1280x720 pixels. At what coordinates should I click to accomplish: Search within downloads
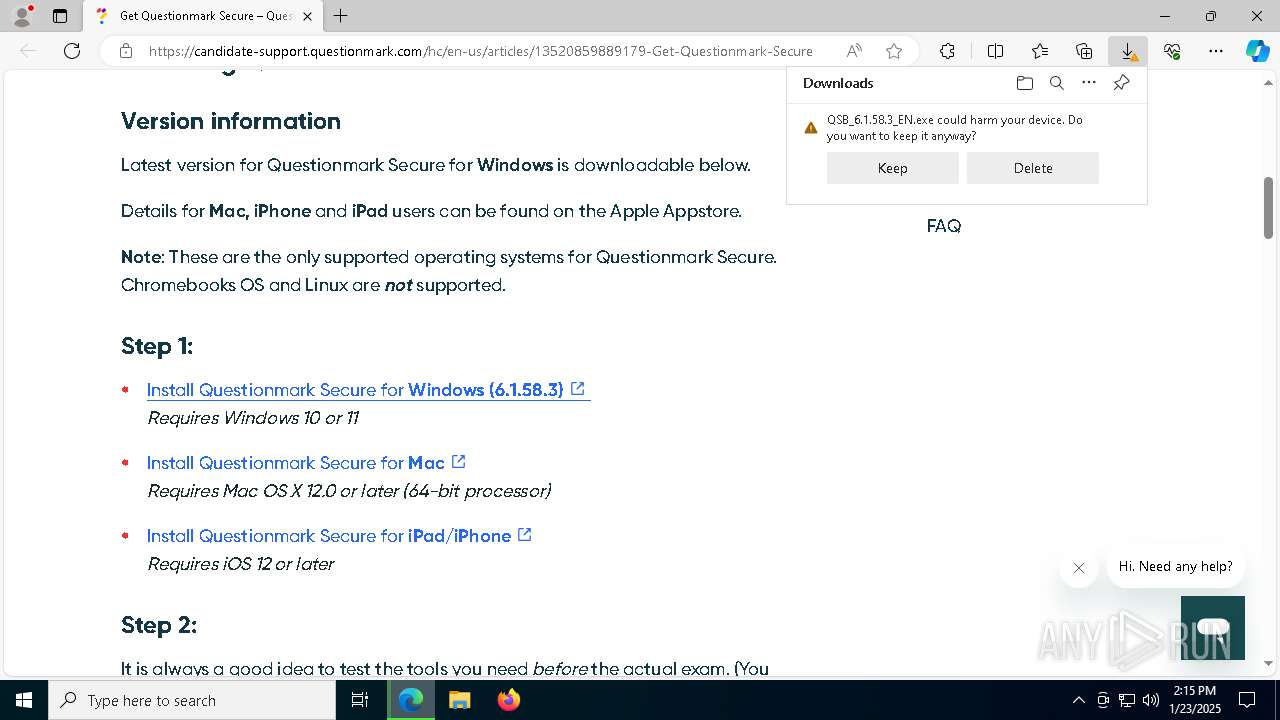pos(1057,83)
